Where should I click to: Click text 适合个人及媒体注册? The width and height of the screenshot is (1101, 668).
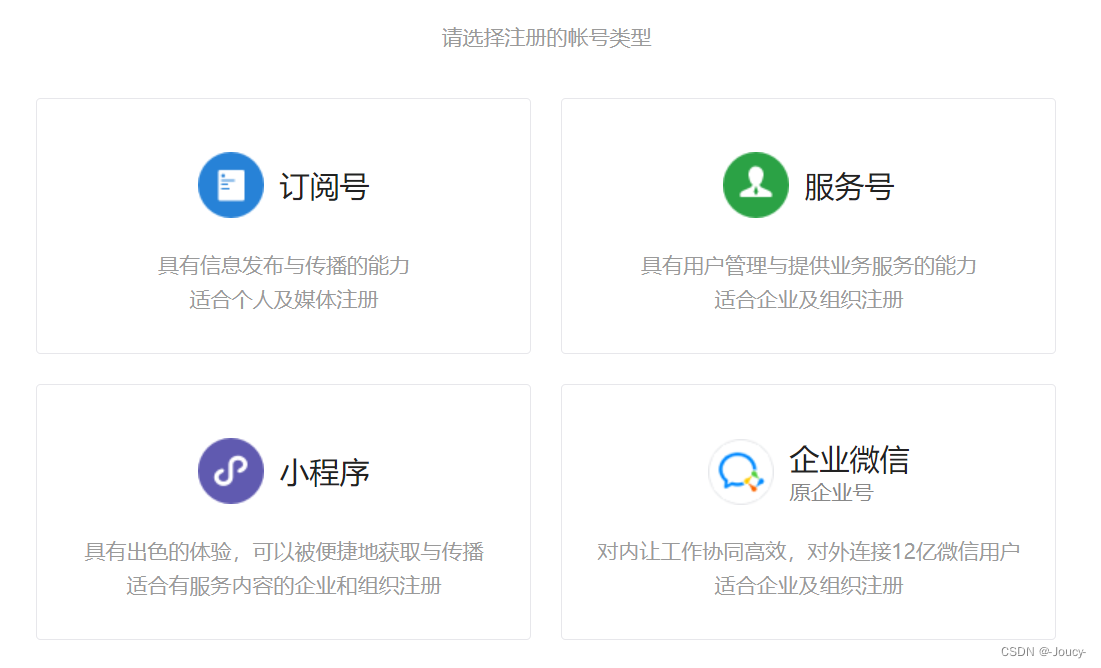(284, 300)
